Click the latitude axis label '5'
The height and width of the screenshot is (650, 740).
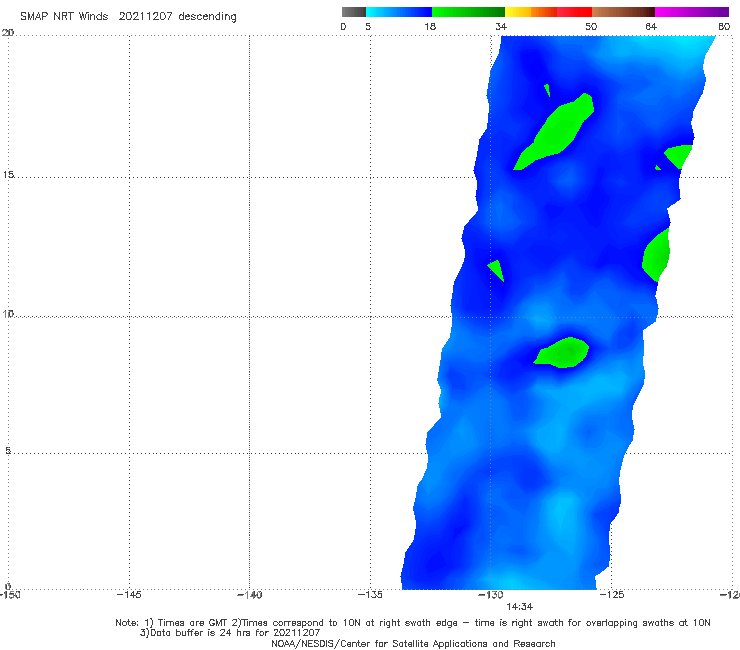(8, 450)
